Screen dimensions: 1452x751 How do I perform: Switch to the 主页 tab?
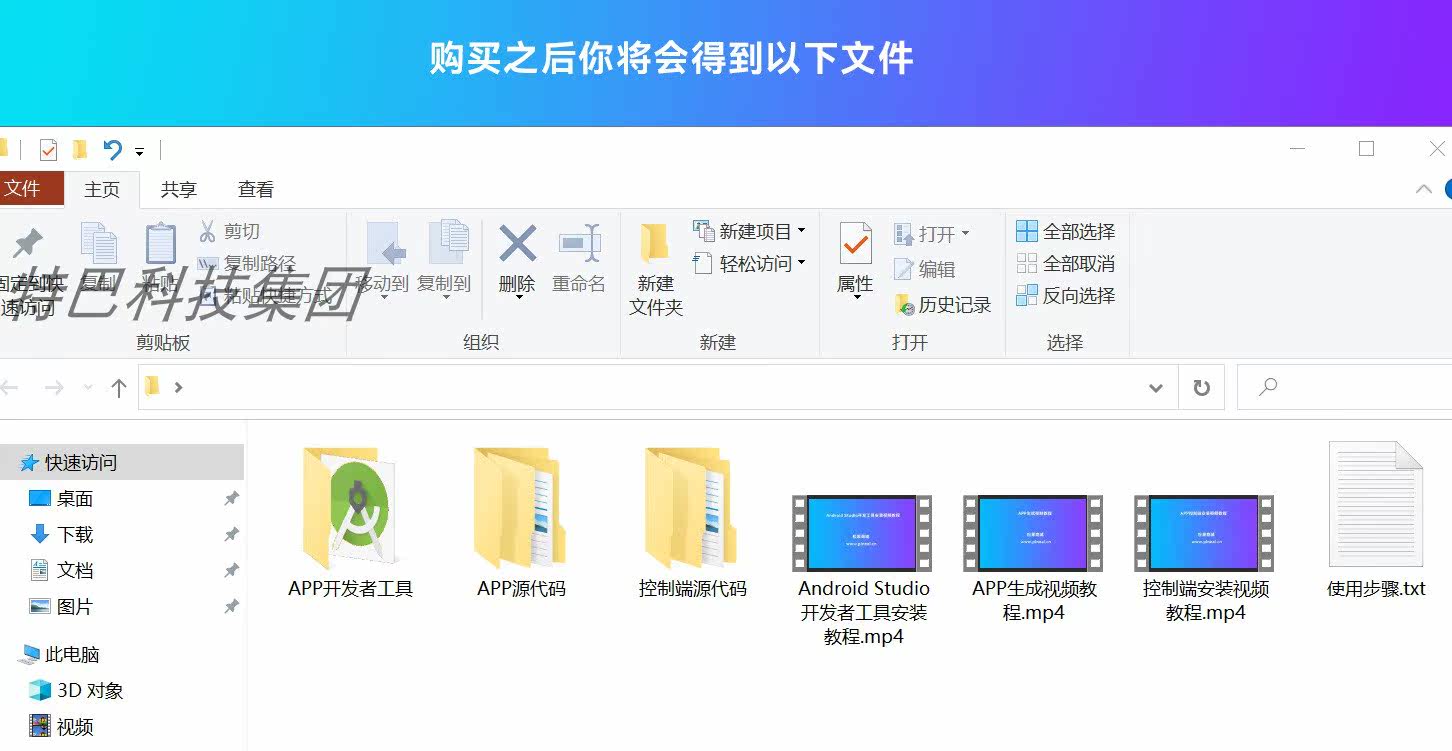102,189
